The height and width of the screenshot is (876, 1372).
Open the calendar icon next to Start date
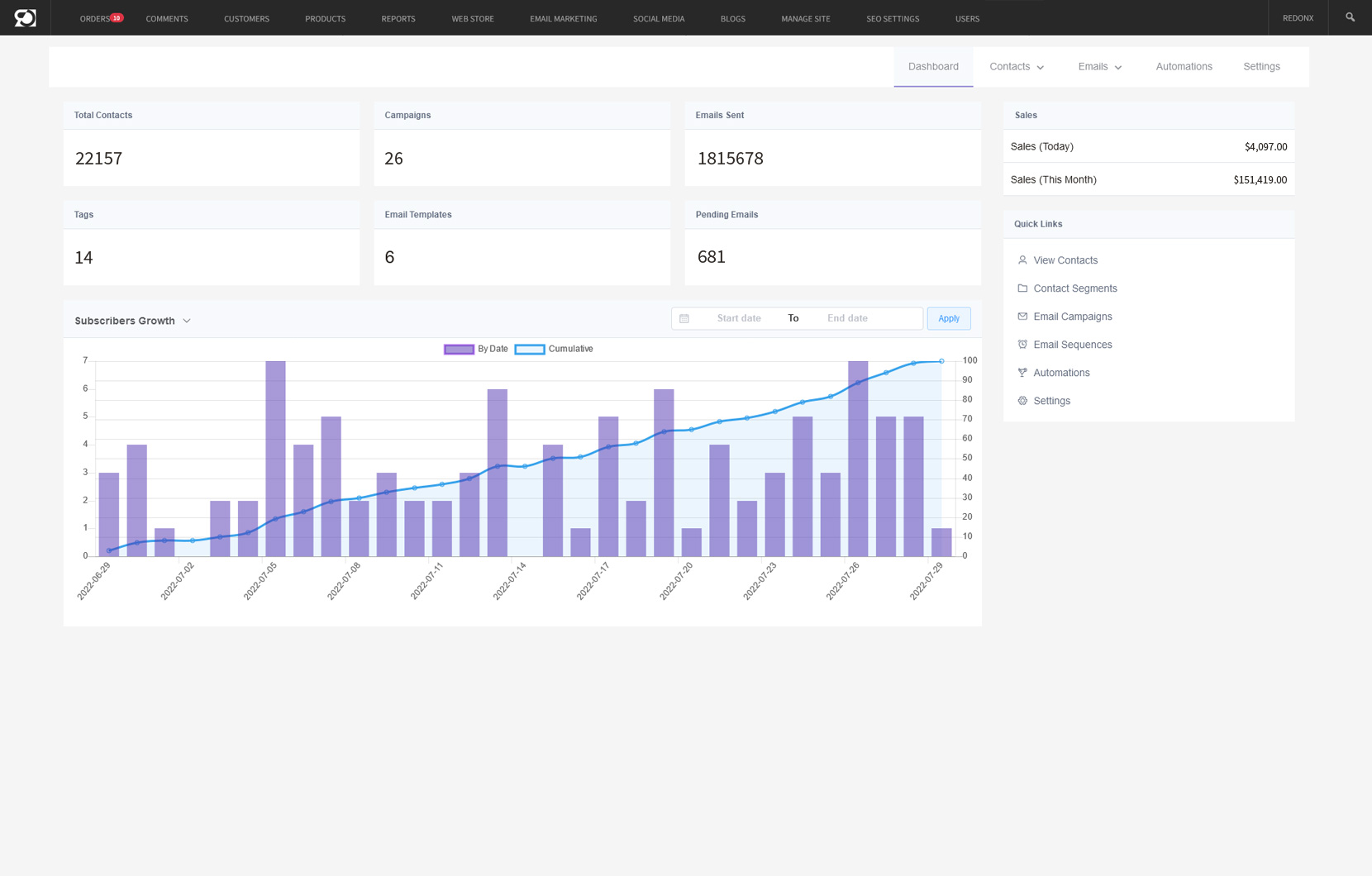tap(684, 317)
